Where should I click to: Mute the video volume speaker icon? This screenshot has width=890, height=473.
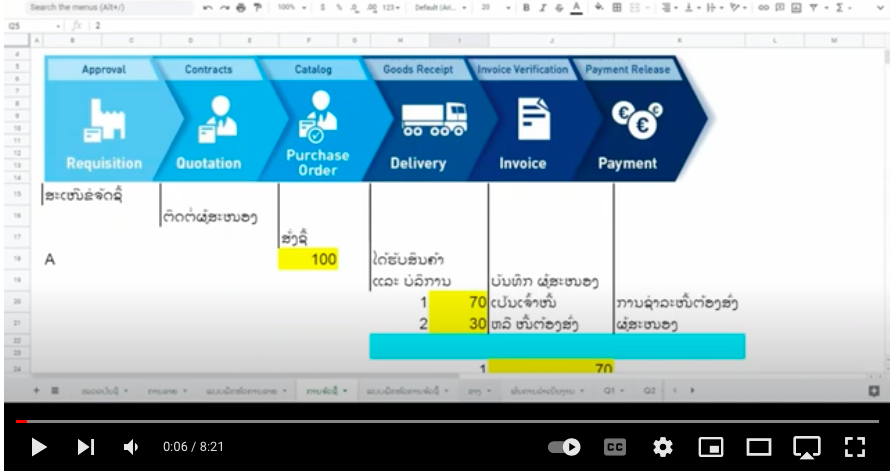[x=132, y=447]
